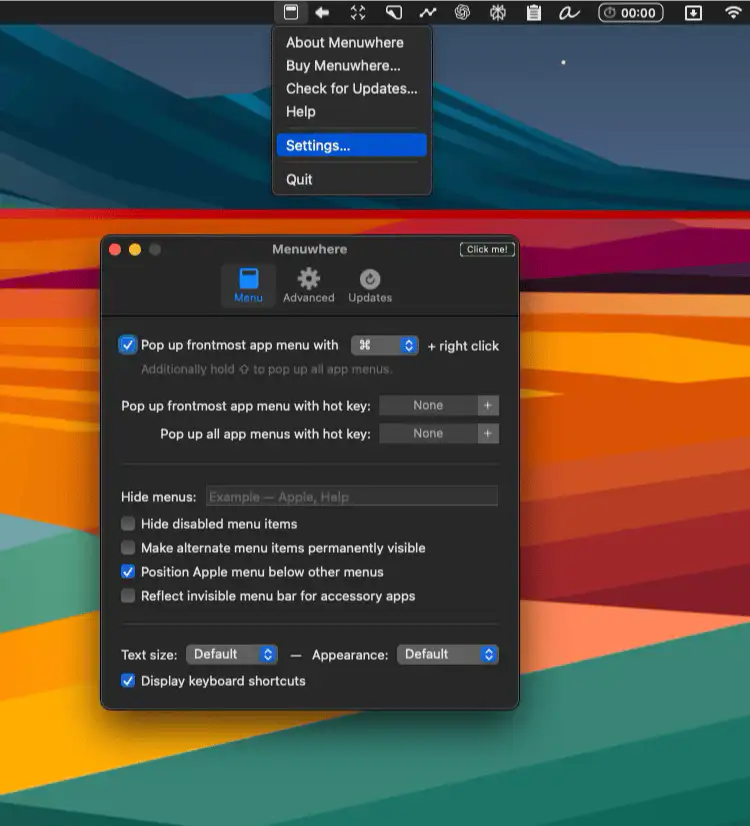Click the 00:00 timer in menu bar
The width and height of the screenshot is (750, 826).
(x=630, y=13)
